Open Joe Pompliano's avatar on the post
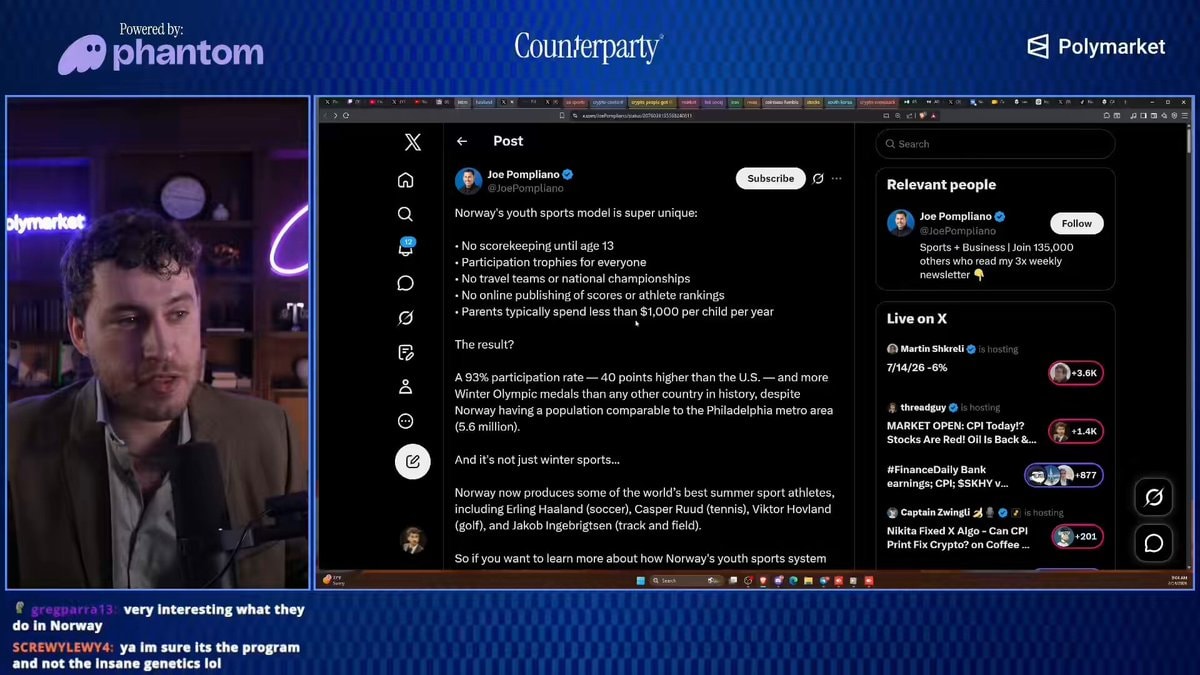Viewport: 1200px width, 675px height. (468, 181)
